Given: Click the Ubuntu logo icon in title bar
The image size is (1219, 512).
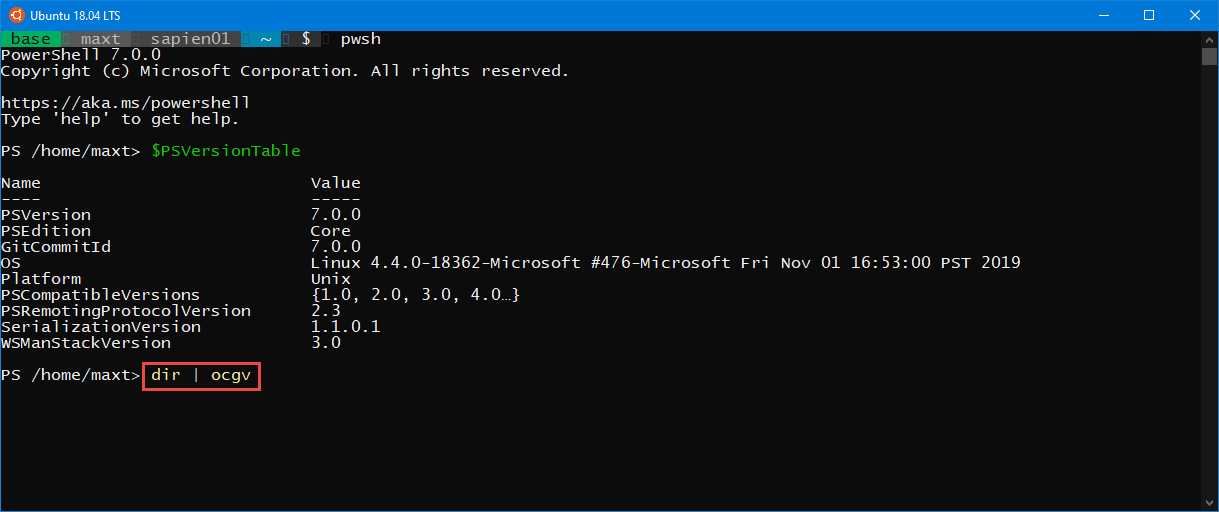Looking at the screenshot, I should point(16,15).
